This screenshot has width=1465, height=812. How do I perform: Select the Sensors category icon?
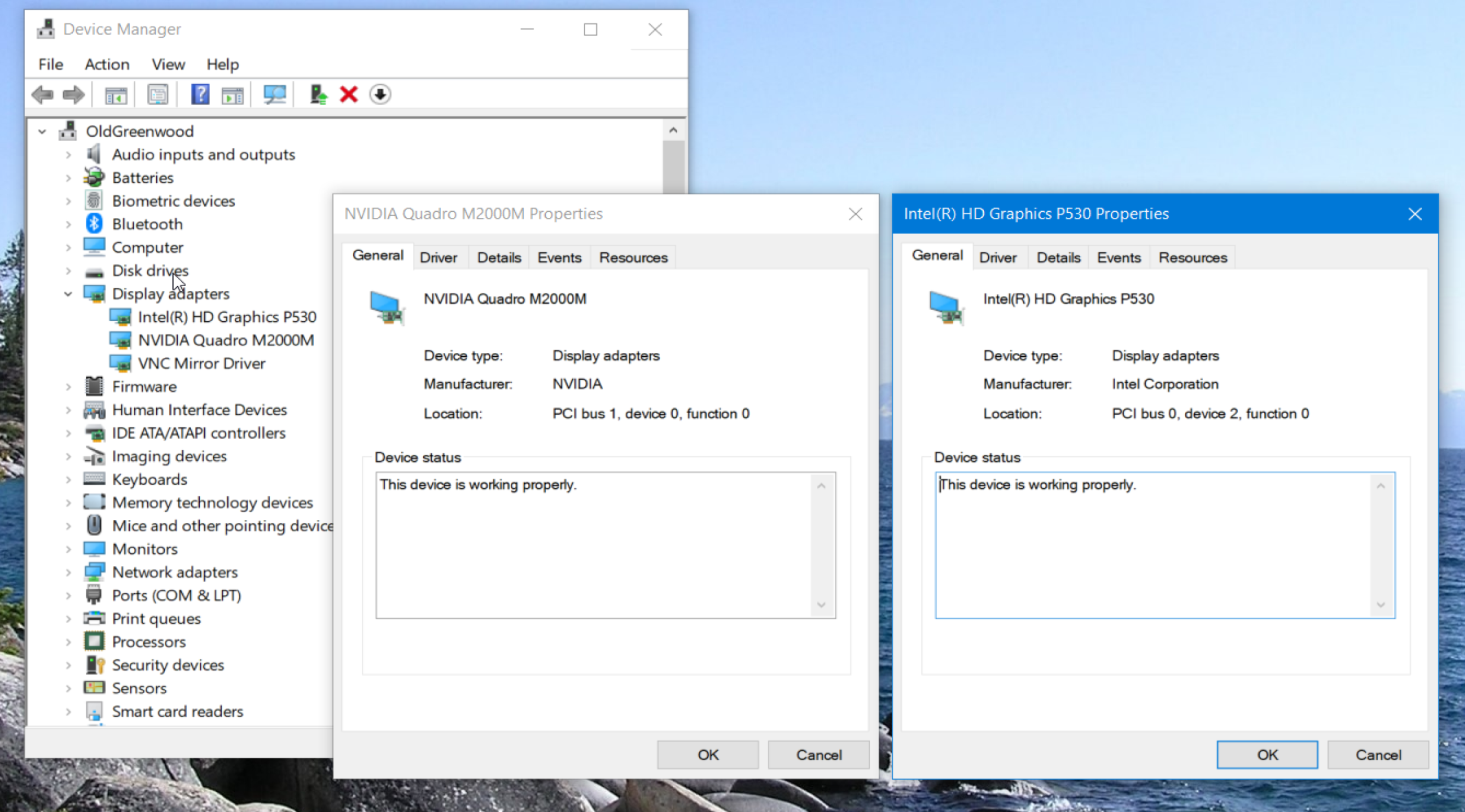click(94, 688)
